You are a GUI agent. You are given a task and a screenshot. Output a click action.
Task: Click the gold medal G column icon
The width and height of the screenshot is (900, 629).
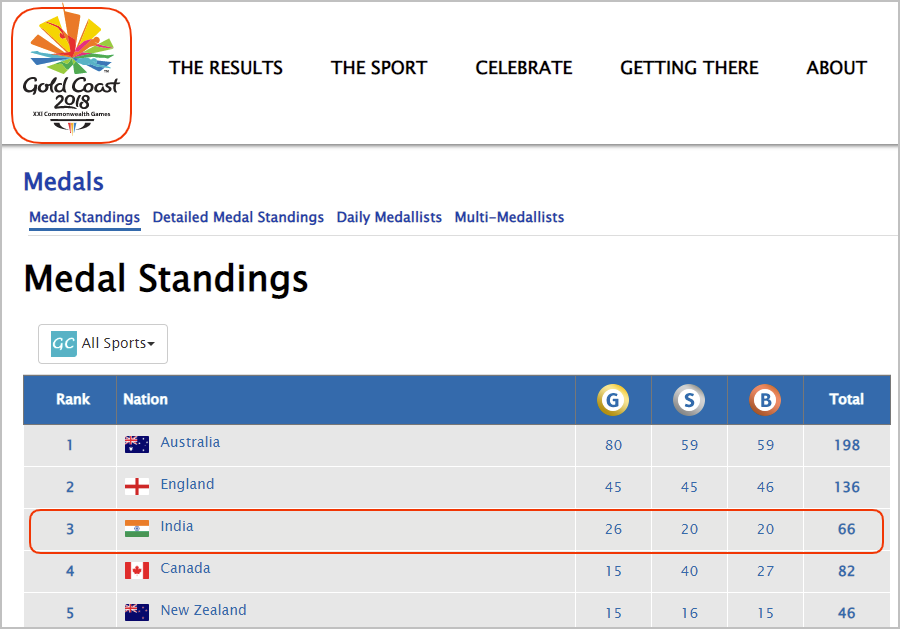612,399
